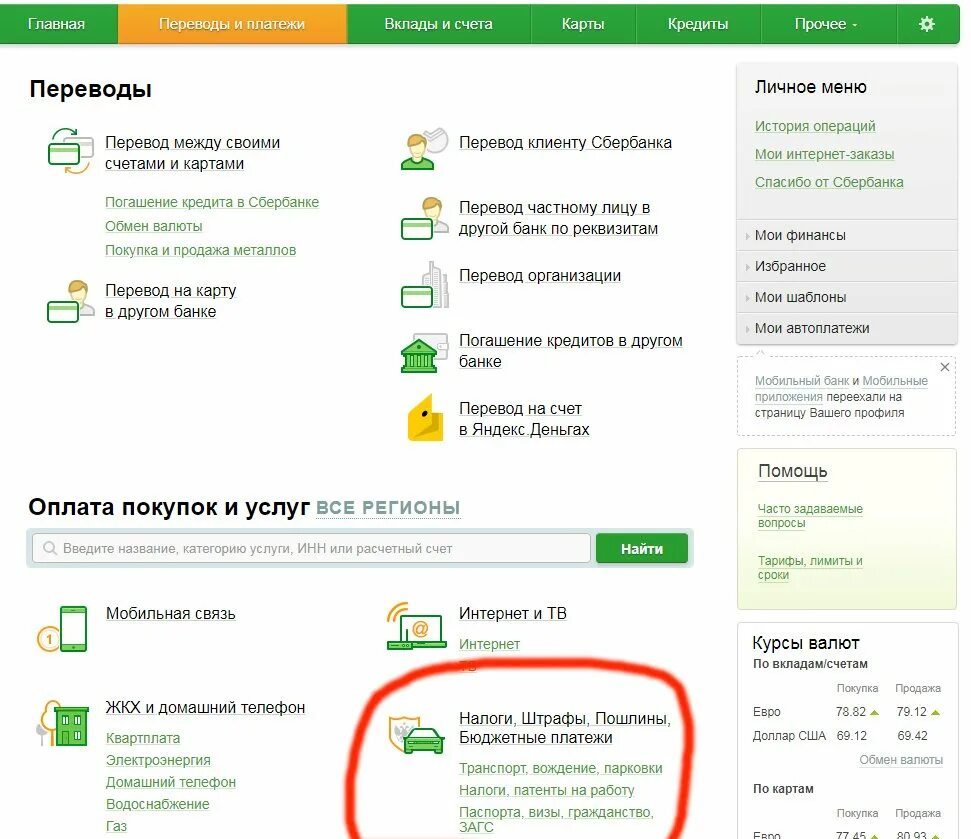Click the transfer between own accounts icon
This screenshot has width=971, height=839.
[70, 151]
